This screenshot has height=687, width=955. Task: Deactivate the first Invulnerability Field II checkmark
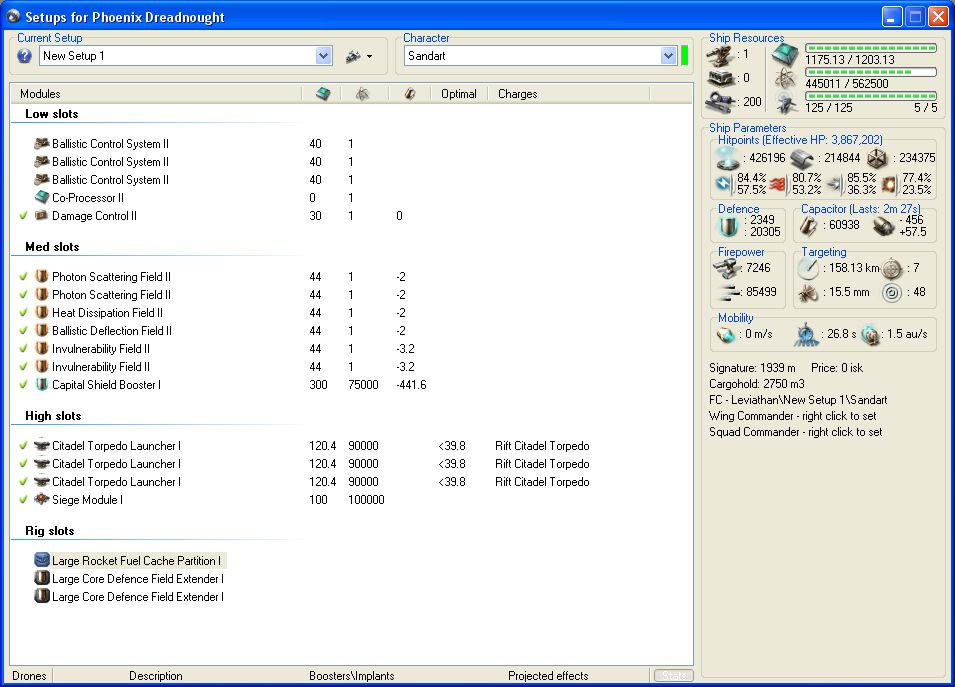[23, 349]
